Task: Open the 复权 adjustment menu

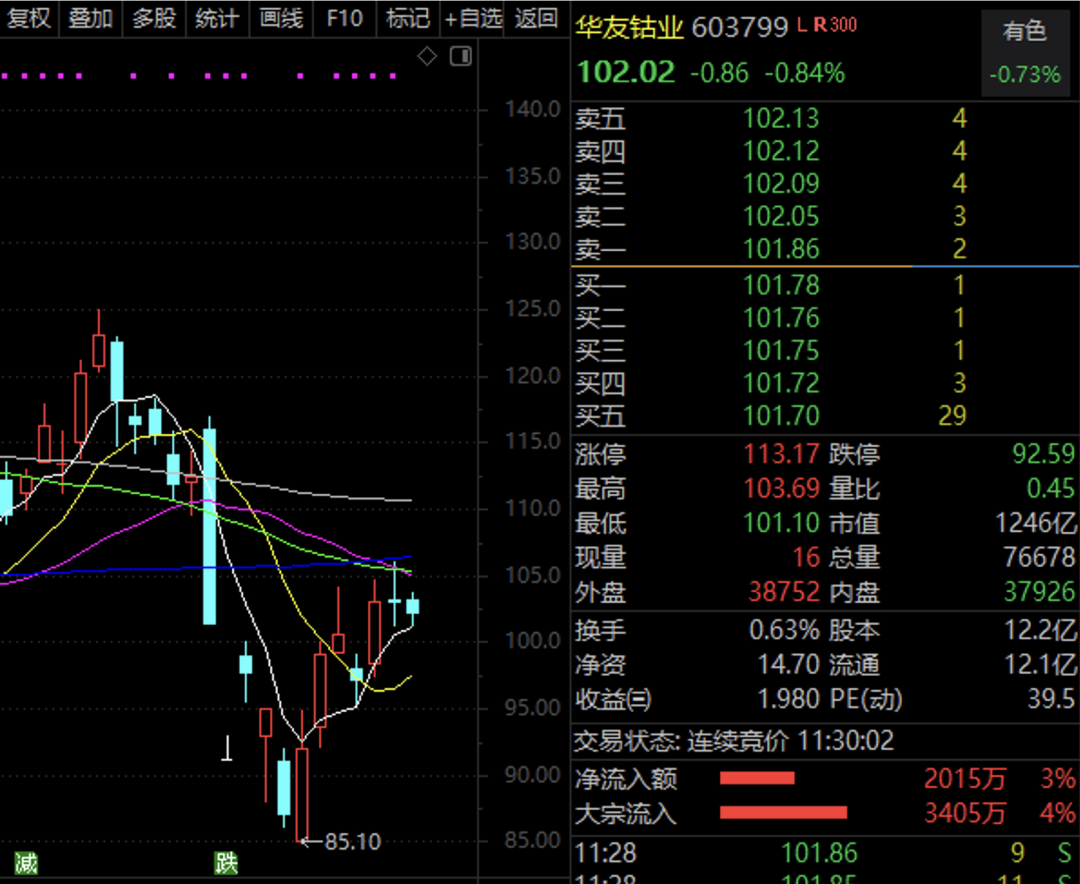Action: pos(29,18)
